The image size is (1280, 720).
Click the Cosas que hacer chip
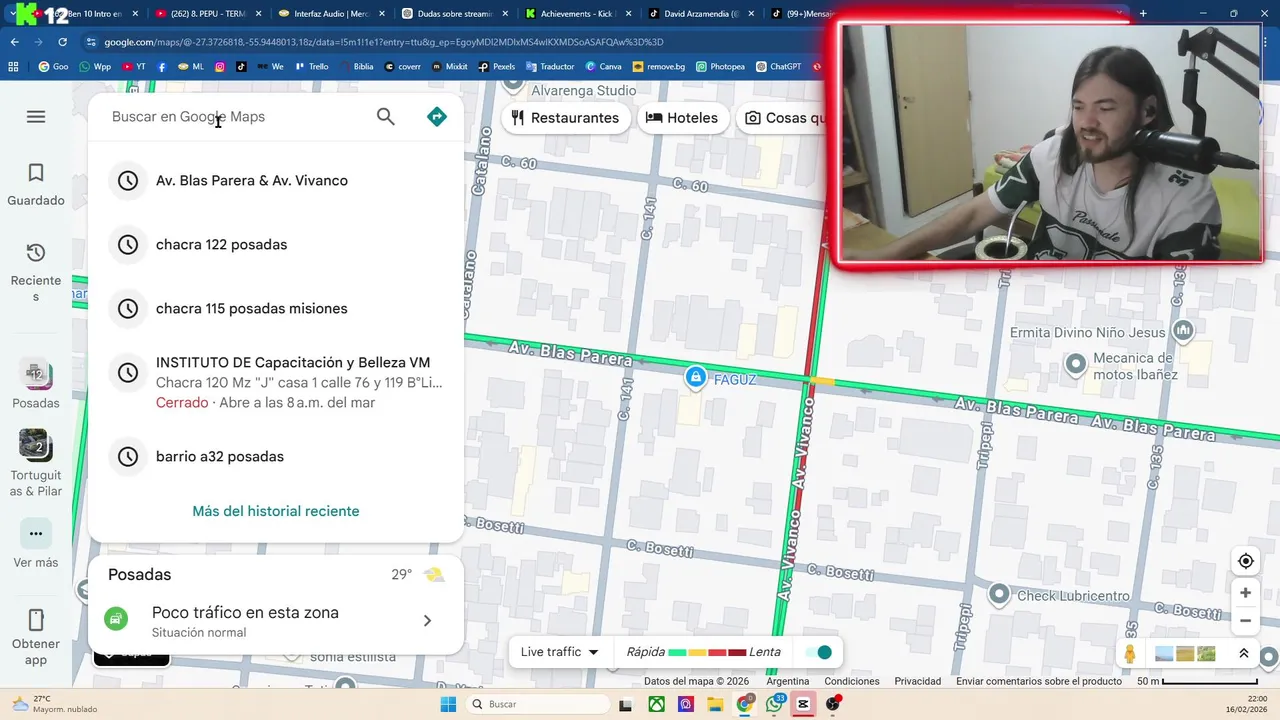(787, 118)
